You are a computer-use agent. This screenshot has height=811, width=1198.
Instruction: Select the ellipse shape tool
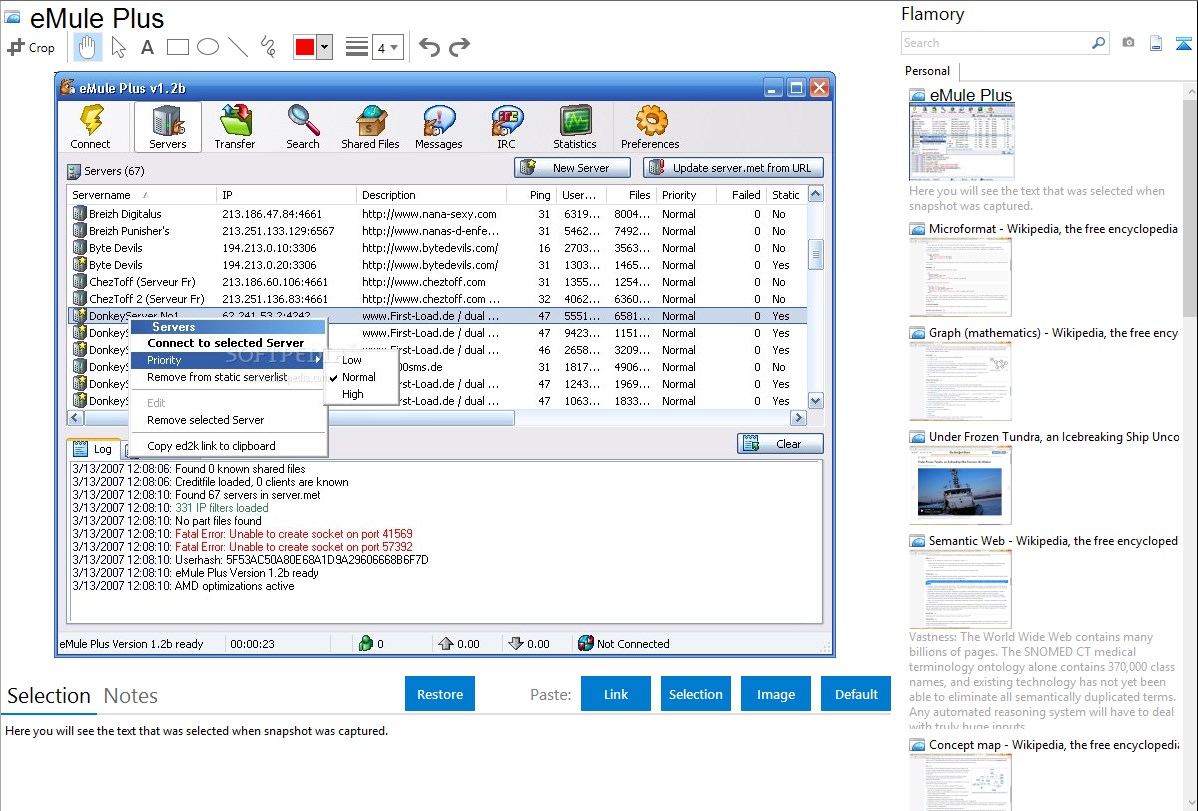[208, 47]
